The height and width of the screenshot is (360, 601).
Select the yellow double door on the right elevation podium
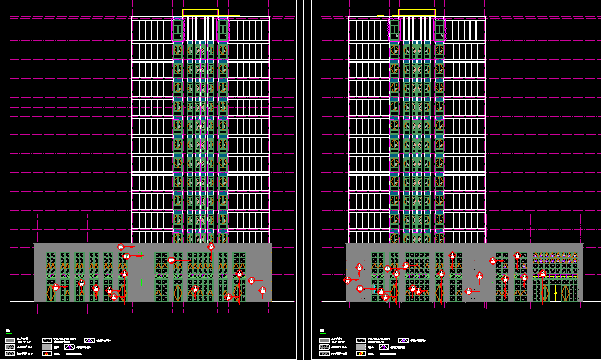pyautogui.click(x=555, y=293)
